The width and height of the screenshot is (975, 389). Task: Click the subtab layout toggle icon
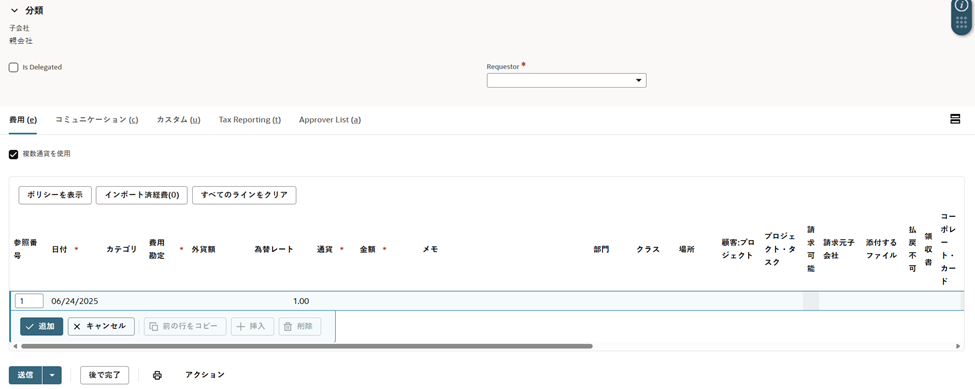click(955, 119)
